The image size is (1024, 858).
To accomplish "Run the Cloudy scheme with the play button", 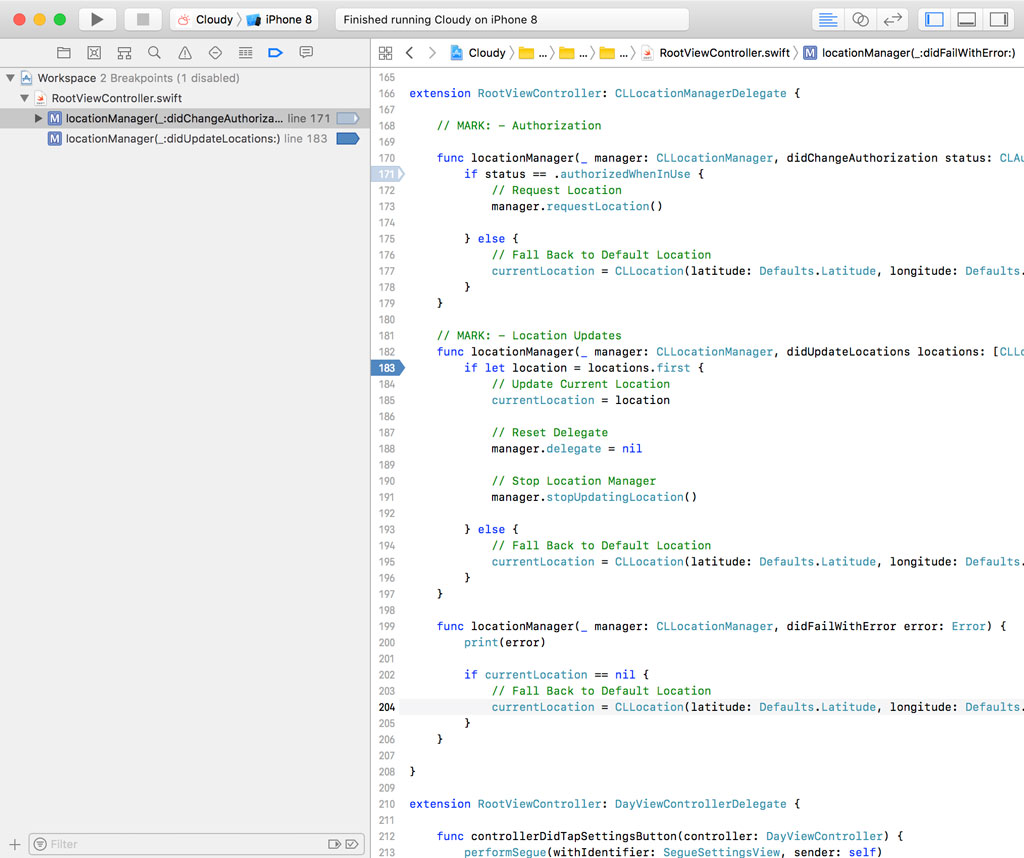I will click(x=96, y=19).
